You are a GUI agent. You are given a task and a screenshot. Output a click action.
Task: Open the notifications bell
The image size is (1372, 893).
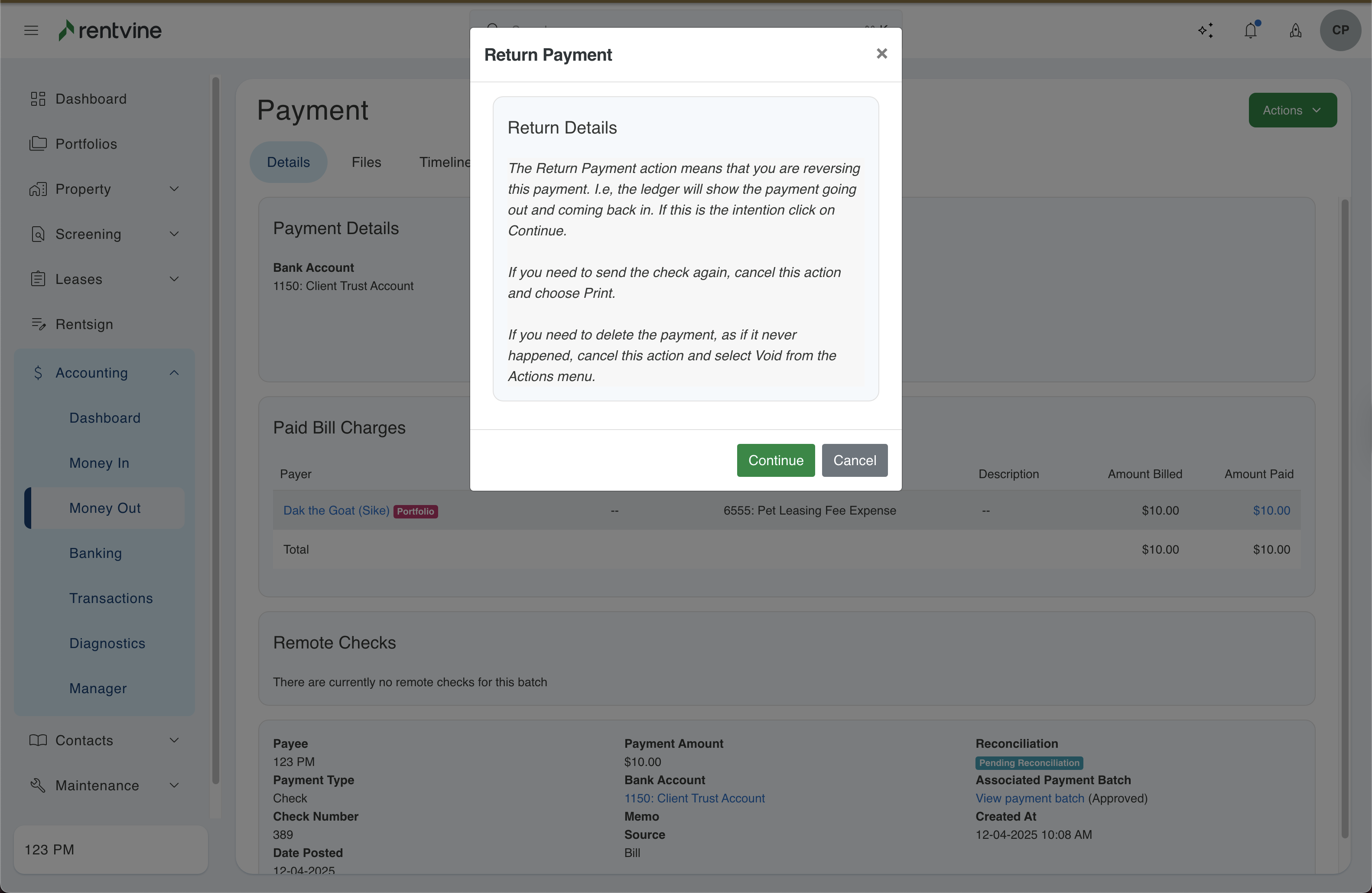pos(1250,30)
